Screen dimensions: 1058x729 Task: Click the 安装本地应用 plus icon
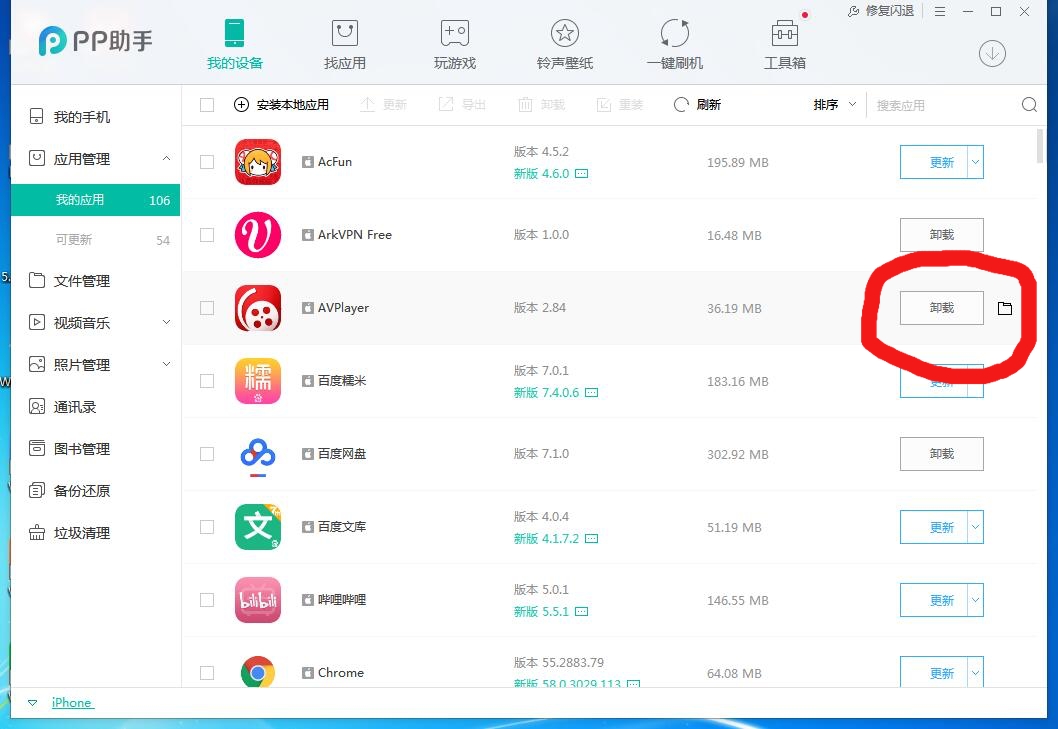click(x=241, y=104)
